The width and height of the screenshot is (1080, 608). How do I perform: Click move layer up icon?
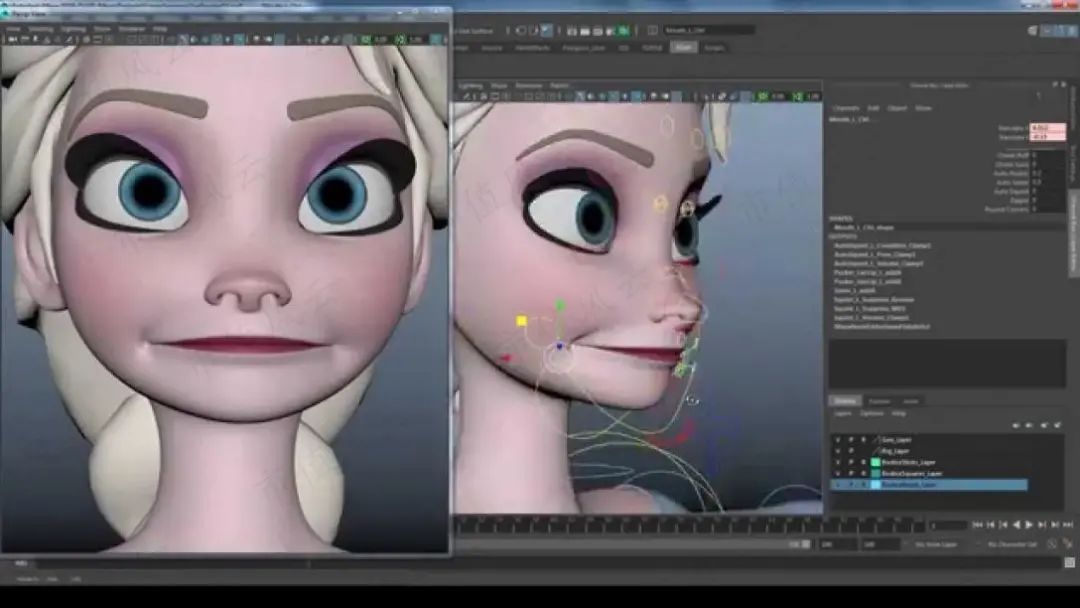point(1016,425)
